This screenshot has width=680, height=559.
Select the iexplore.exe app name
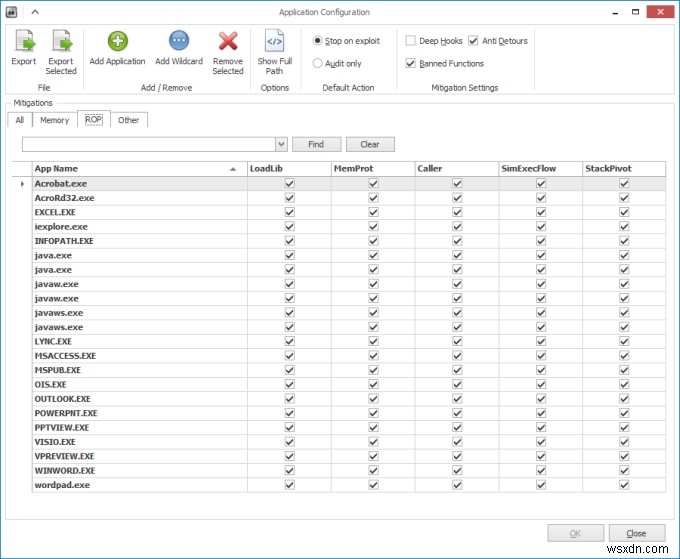coord(61,226)
